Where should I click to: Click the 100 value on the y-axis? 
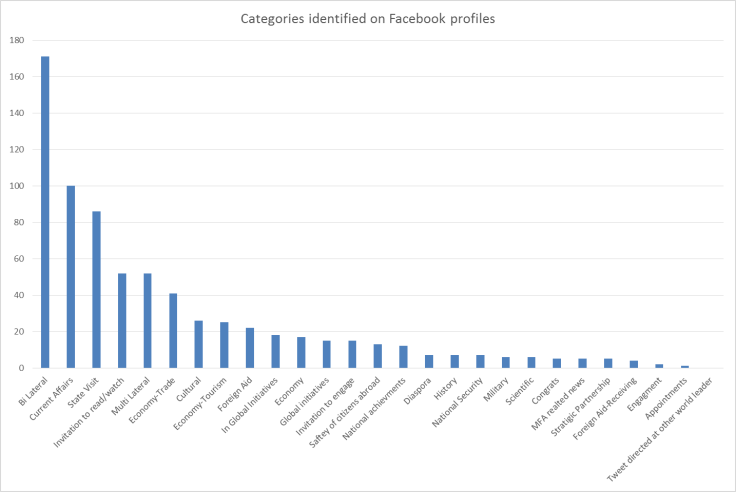(x=17, y=186)
